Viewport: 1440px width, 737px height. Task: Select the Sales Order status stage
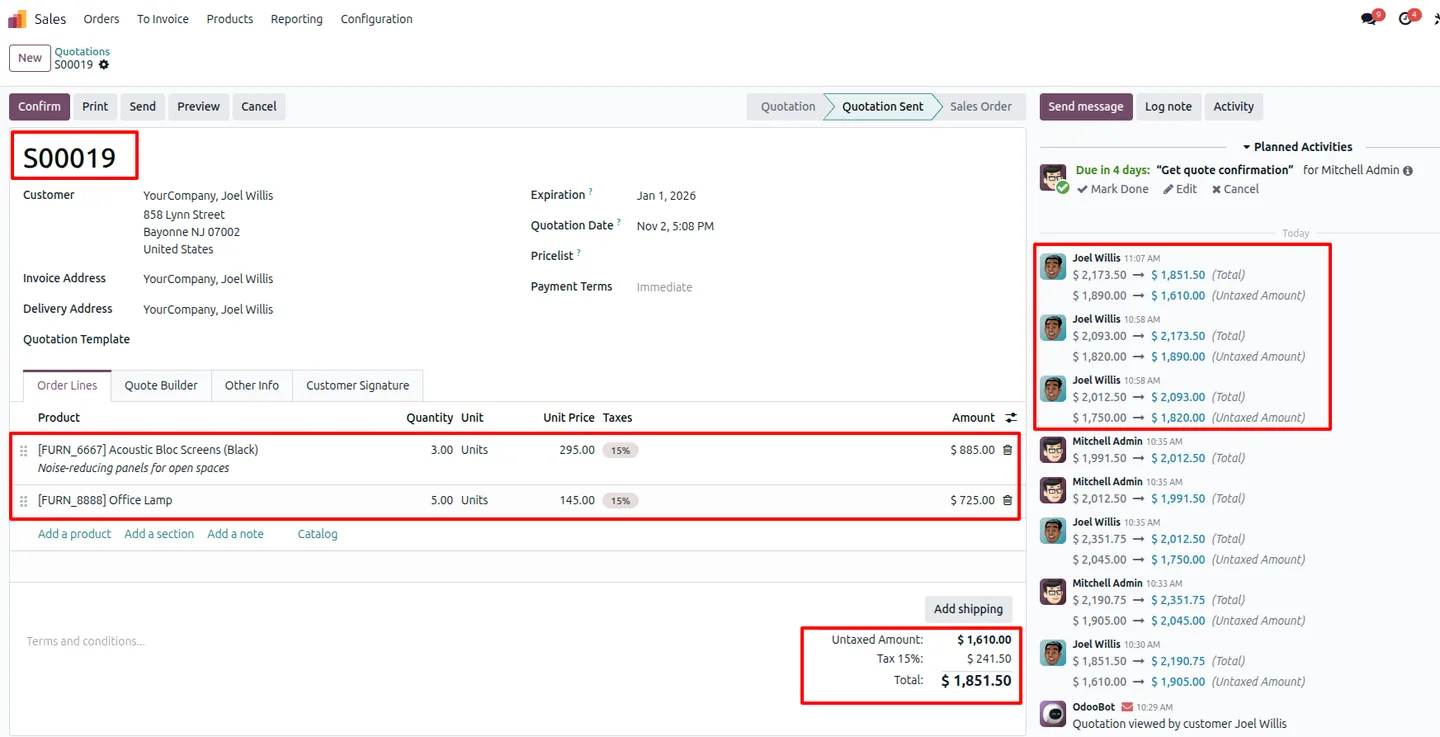pos(980,107)
